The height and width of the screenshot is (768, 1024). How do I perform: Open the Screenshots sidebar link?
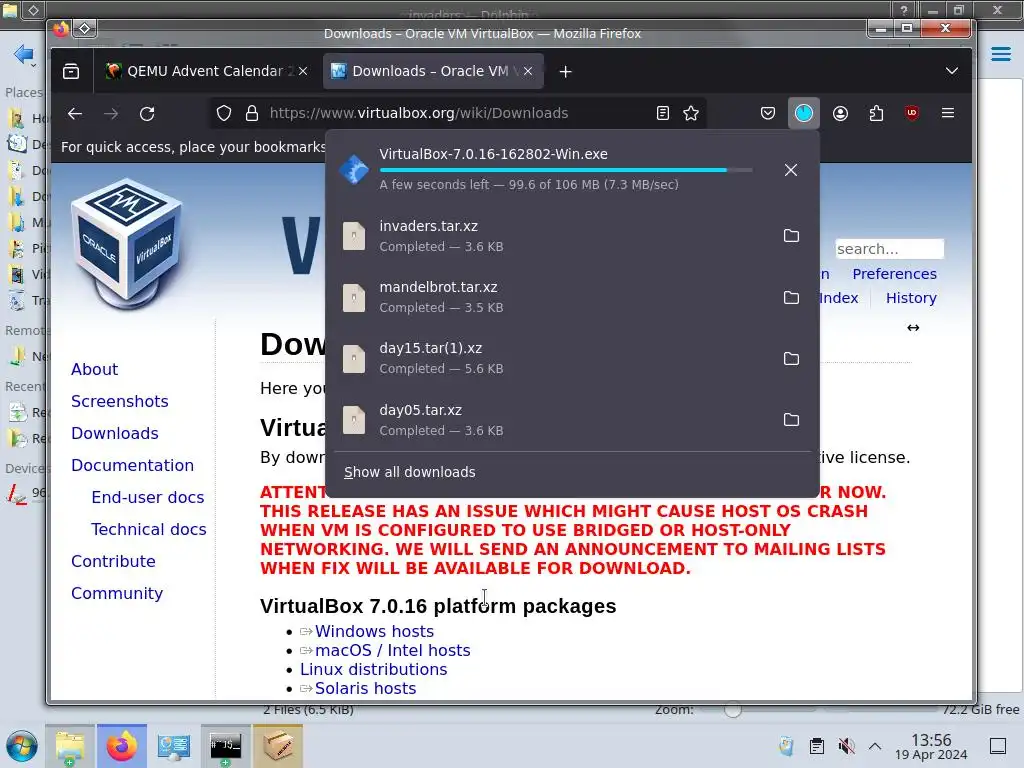[120, 402]
